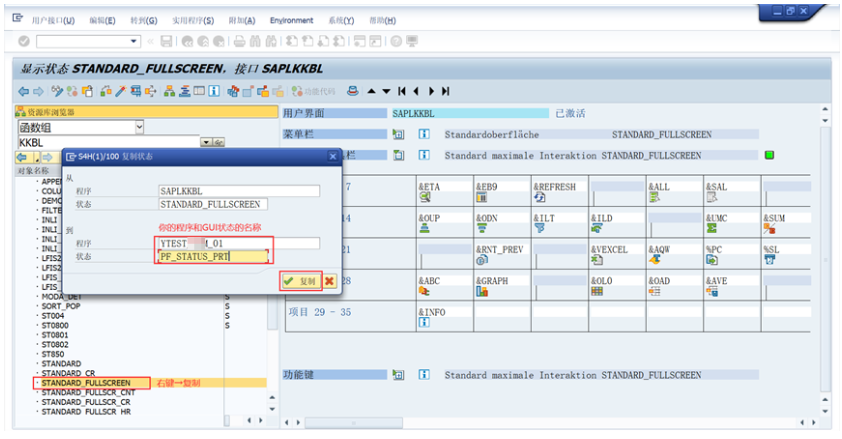This screenshot has height=439, width=842.
Task: Click the information icon in 功能键 row
Action: pyautogui.click(x=424, y=375)
